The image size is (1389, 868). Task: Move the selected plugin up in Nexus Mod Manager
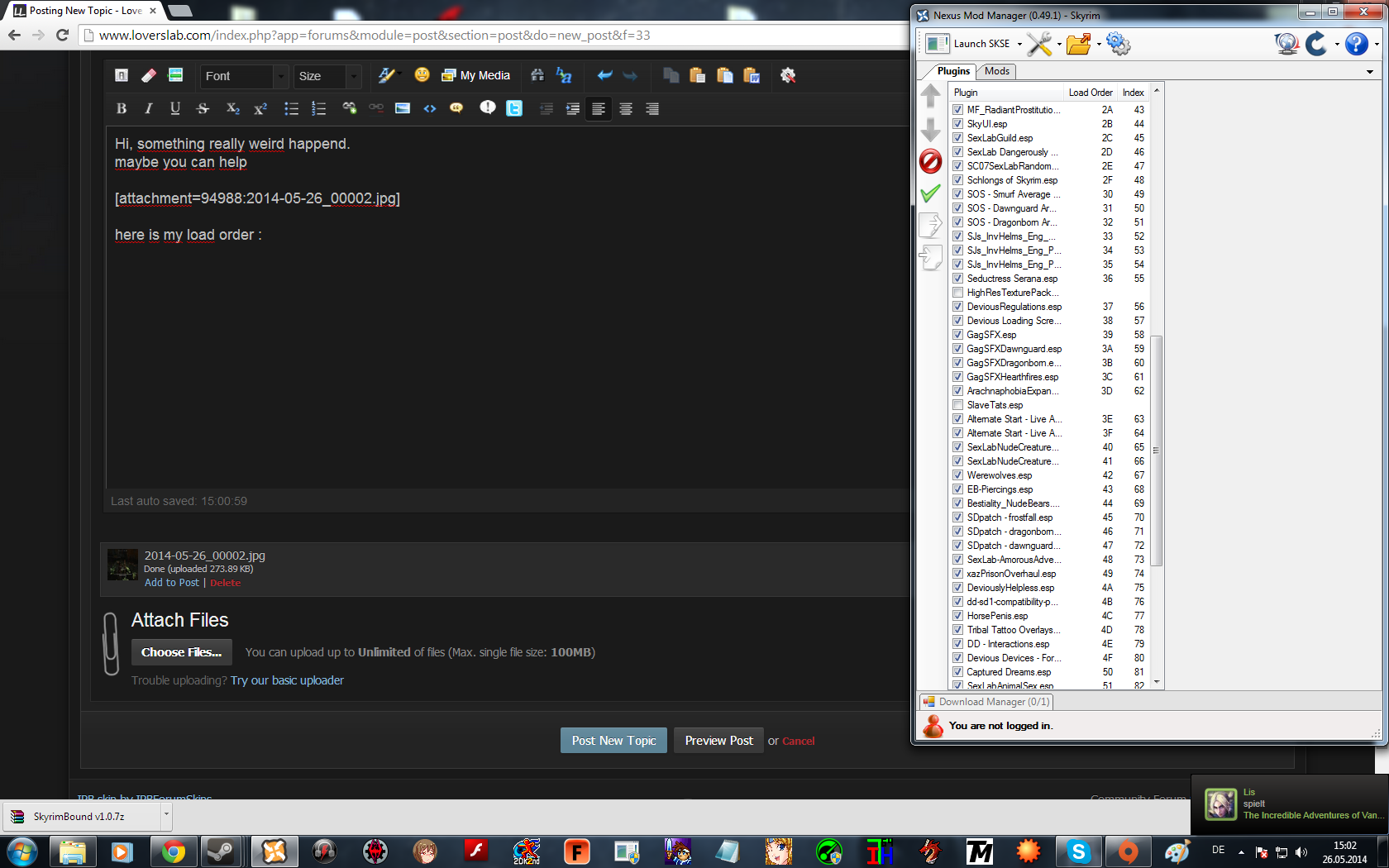coord(930,96)
